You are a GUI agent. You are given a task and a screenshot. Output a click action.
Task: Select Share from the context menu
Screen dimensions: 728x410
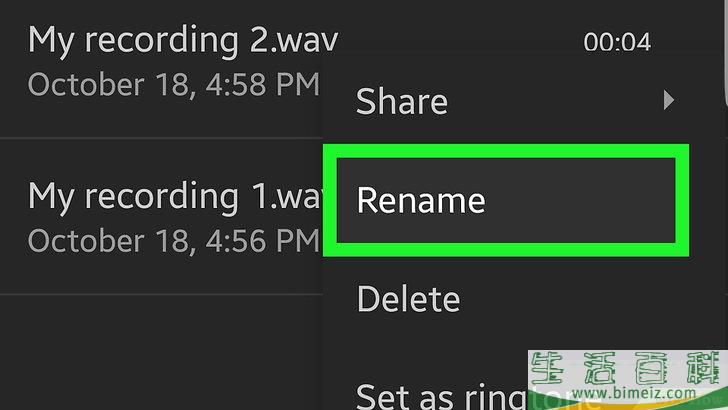[x=402, y=101]
